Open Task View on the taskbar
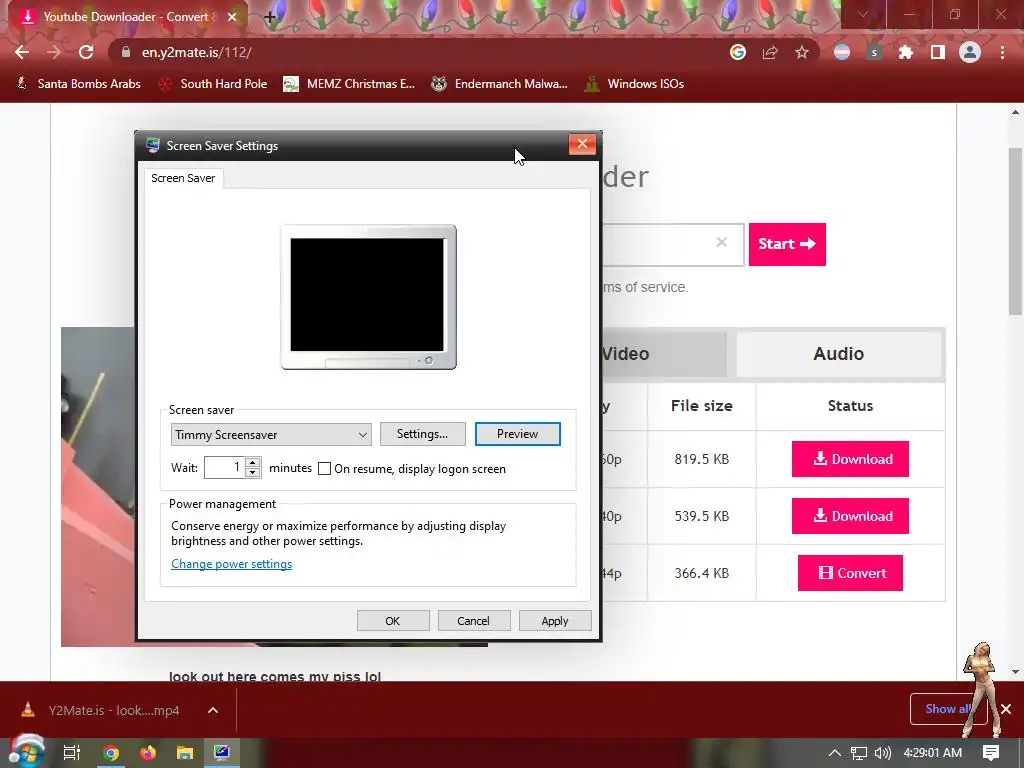 (72, 753)
